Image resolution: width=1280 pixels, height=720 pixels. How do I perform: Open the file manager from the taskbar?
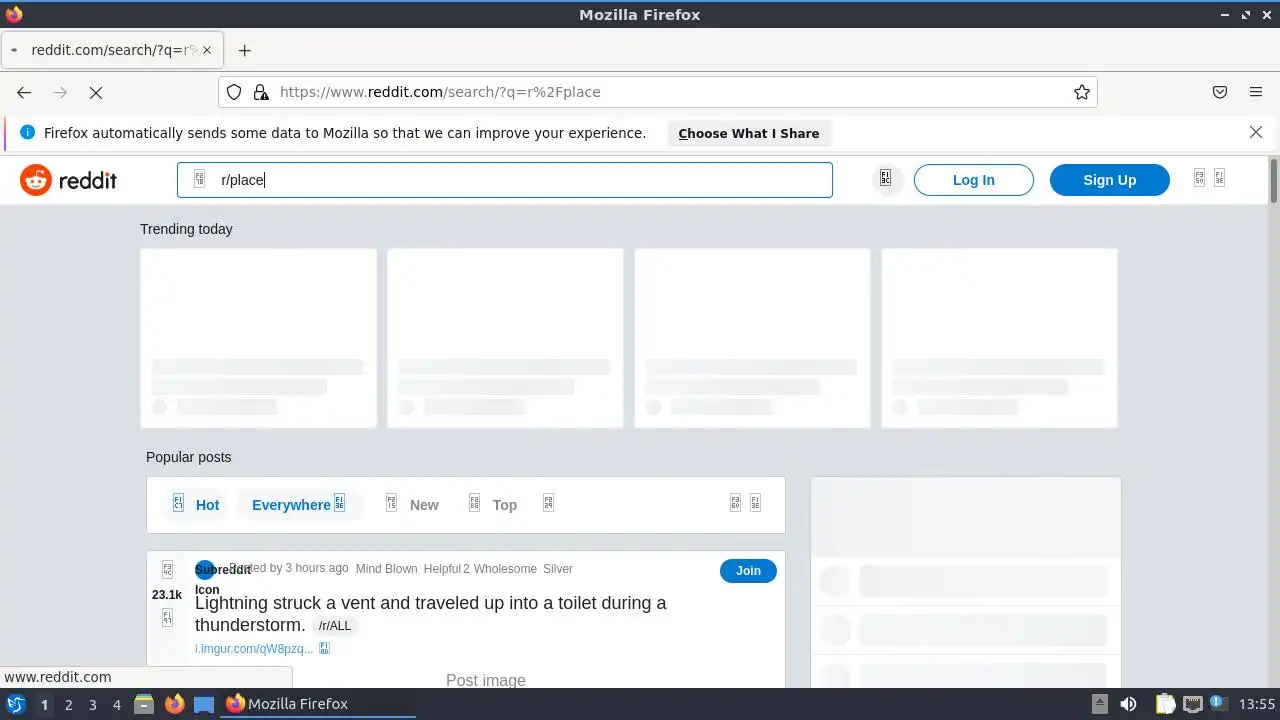tap(144, 704)
